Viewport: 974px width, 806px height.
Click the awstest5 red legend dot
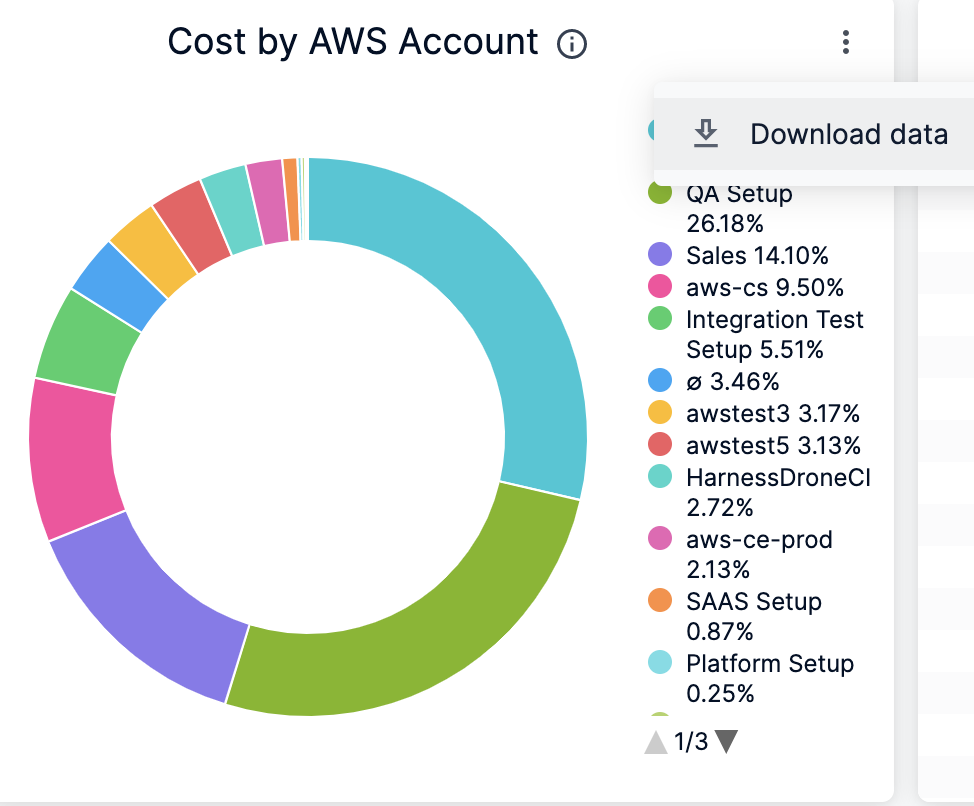660,445
